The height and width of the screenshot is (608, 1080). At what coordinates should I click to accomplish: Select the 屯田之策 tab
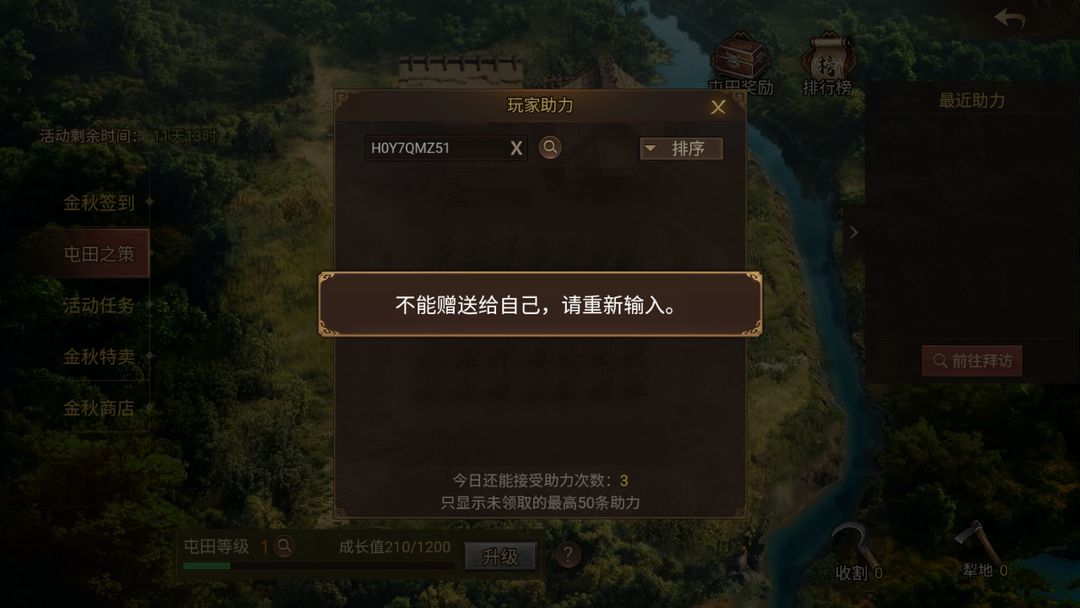[99, 253]
